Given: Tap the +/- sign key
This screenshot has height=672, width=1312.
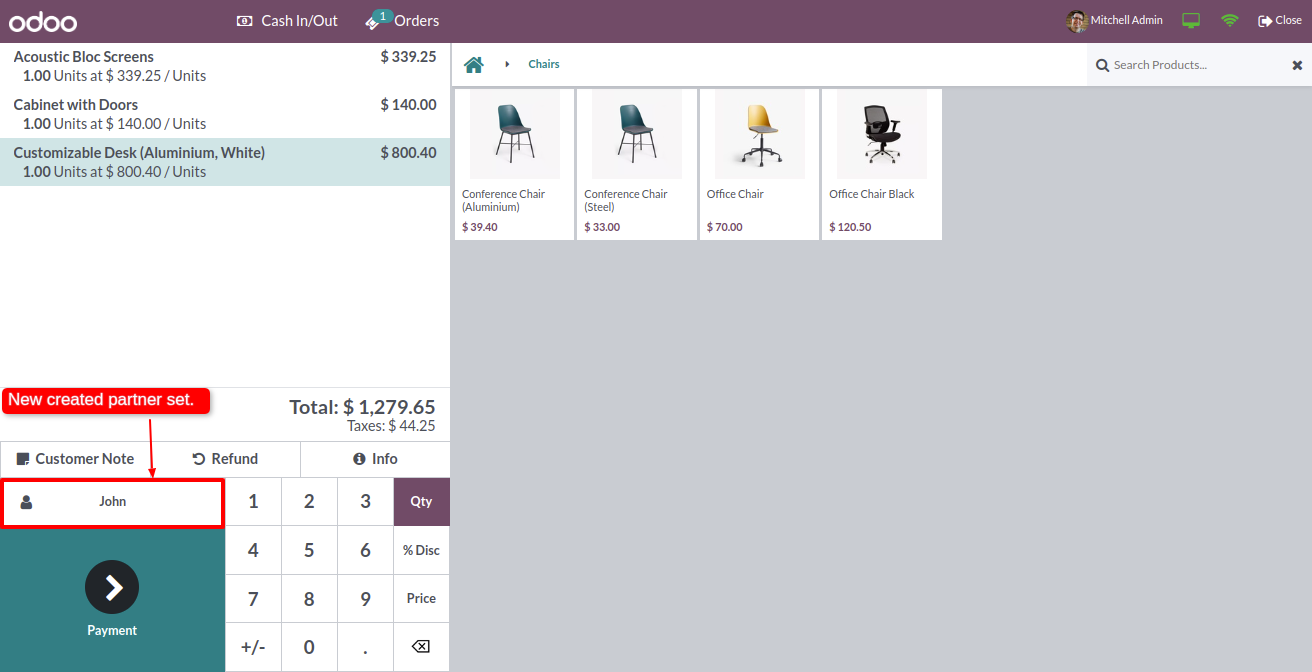Looking at the screenshot, I should click(253, 647).
